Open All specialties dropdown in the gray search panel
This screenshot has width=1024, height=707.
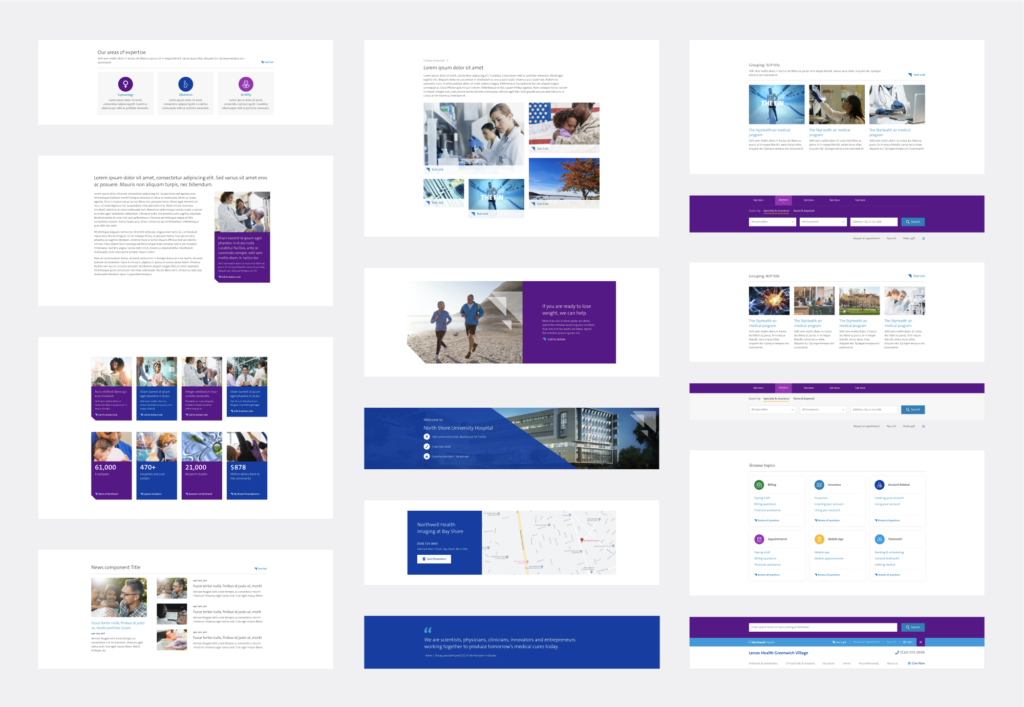(x=772, y=409)
